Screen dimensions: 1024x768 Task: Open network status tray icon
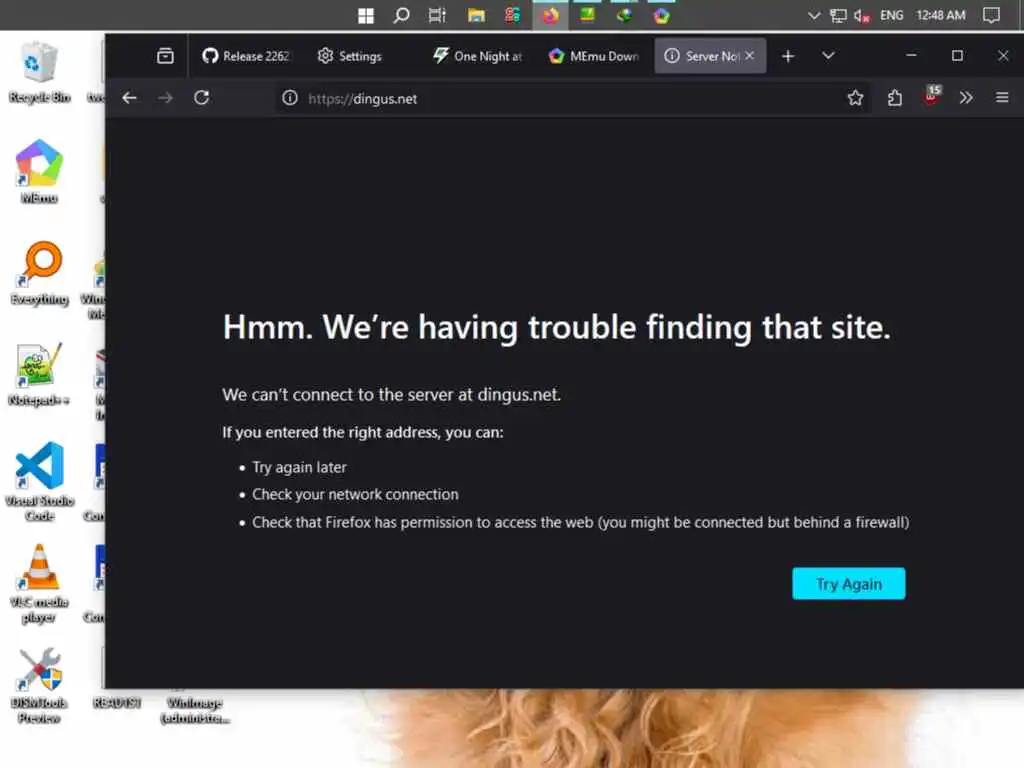[838, 16]
